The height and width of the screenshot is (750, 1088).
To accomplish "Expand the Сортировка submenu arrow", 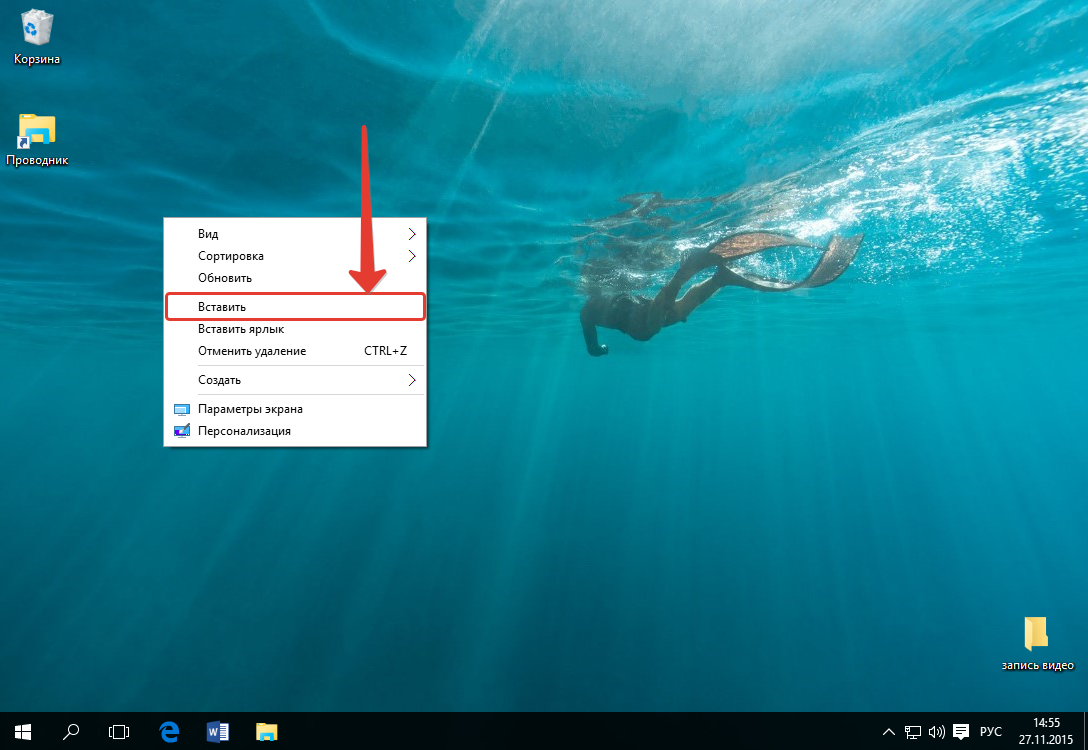I will click(412, 256).
